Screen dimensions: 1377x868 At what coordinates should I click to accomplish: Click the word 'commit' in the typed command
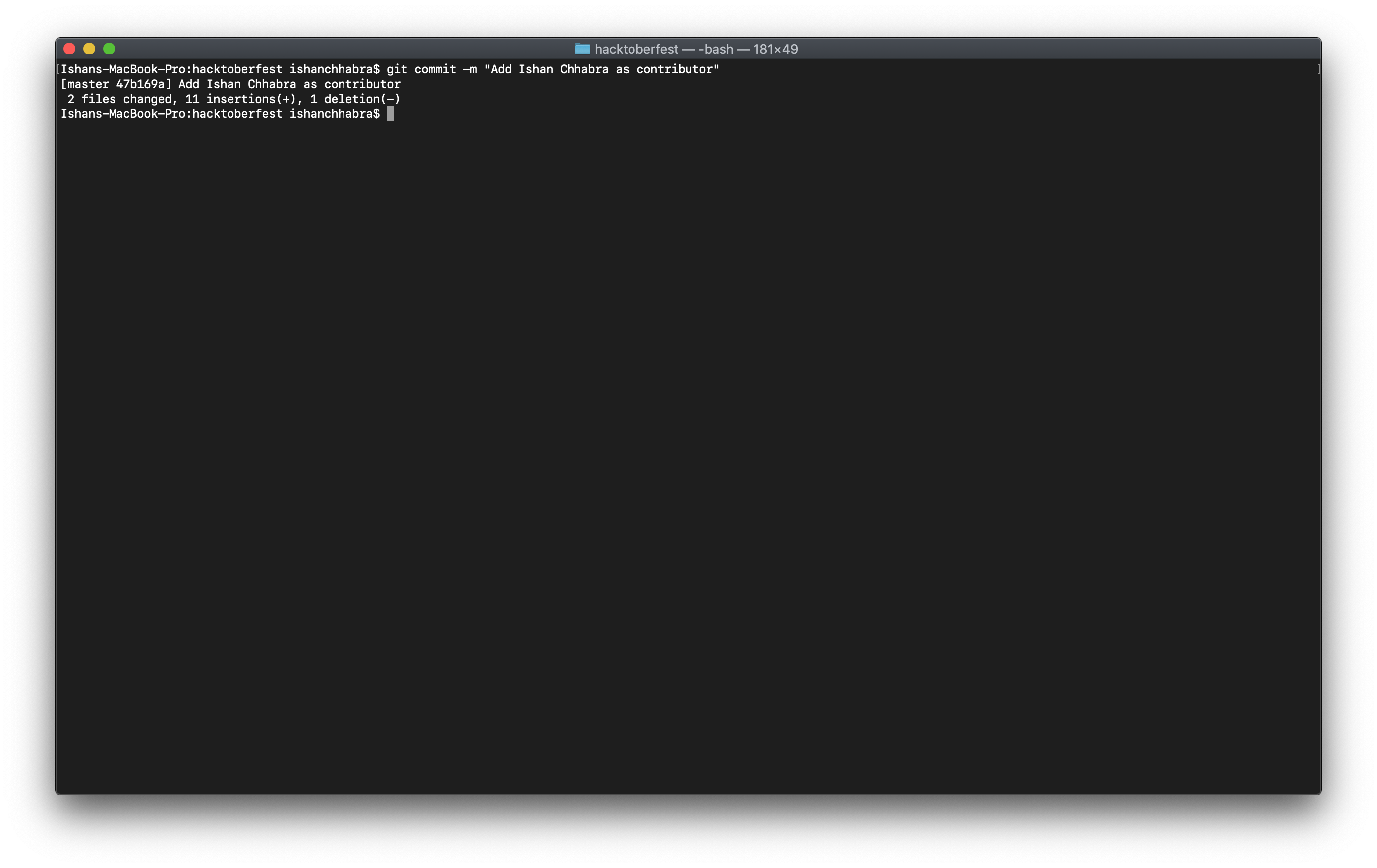[435, 69]
